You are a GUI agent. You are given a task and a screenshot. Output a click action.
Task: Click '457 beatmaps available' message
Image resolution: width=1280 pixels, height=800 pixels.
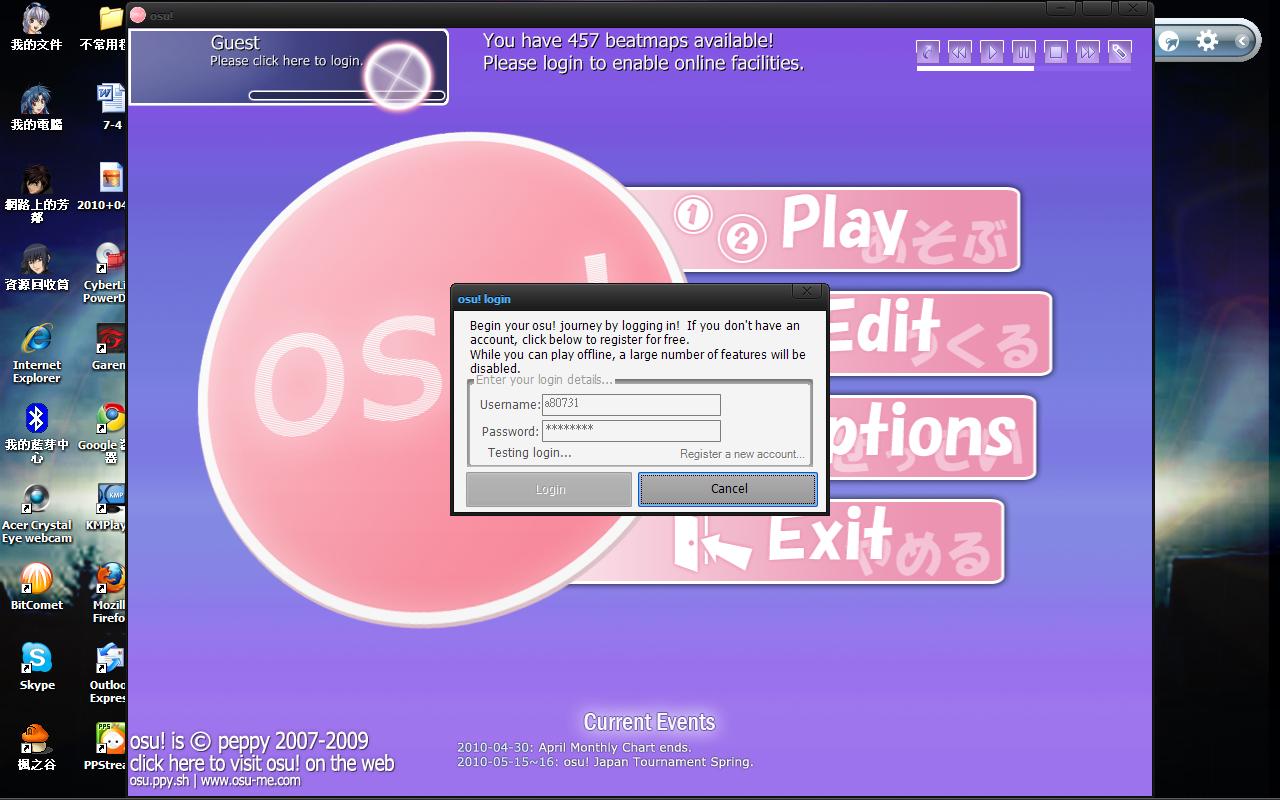pos(628,41)
